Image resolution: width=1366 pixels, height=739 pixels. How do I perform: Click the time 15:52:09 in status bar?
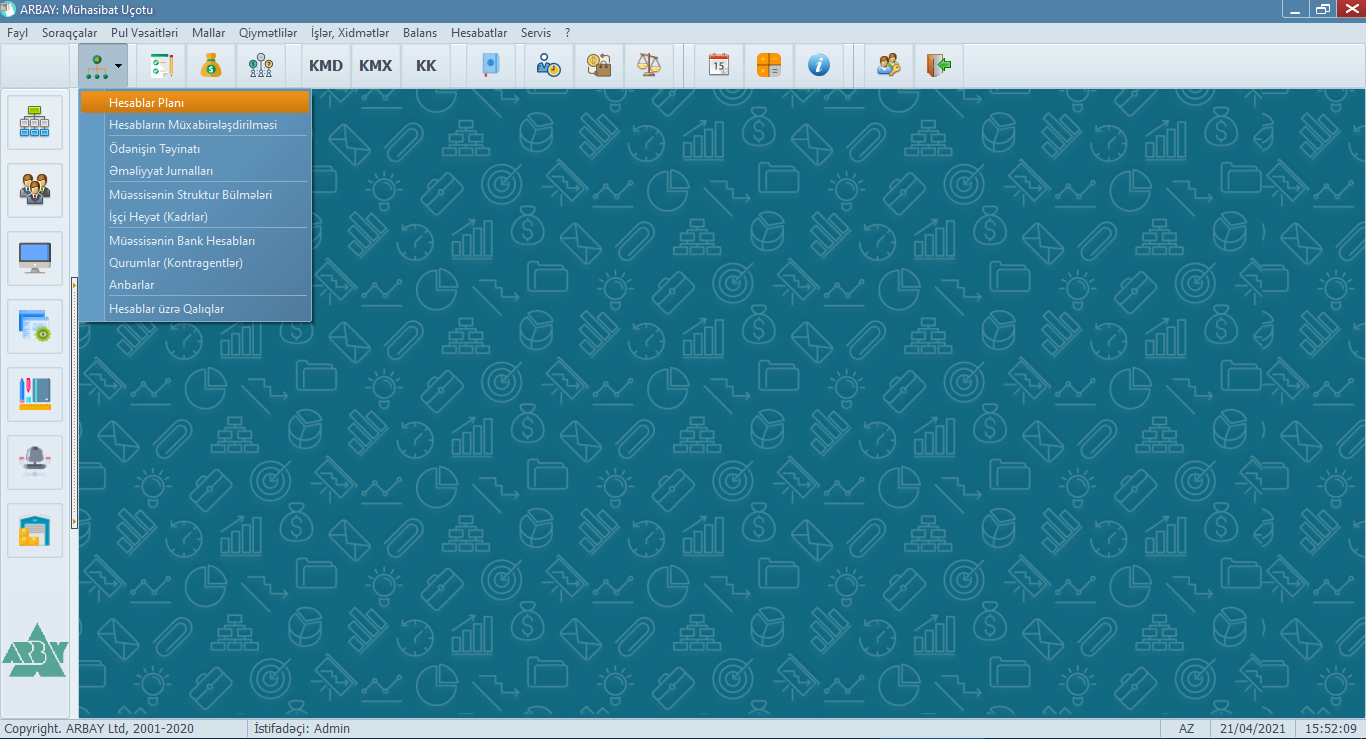1330,729
